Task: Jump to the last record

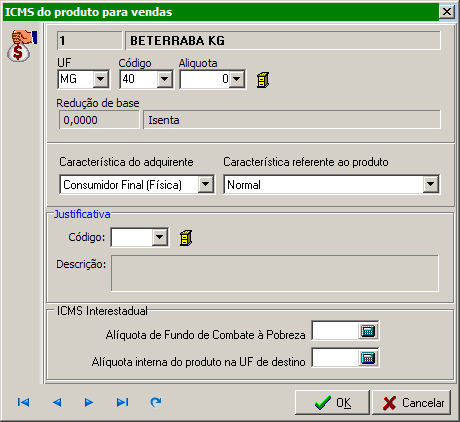Action: coord(122,402)
